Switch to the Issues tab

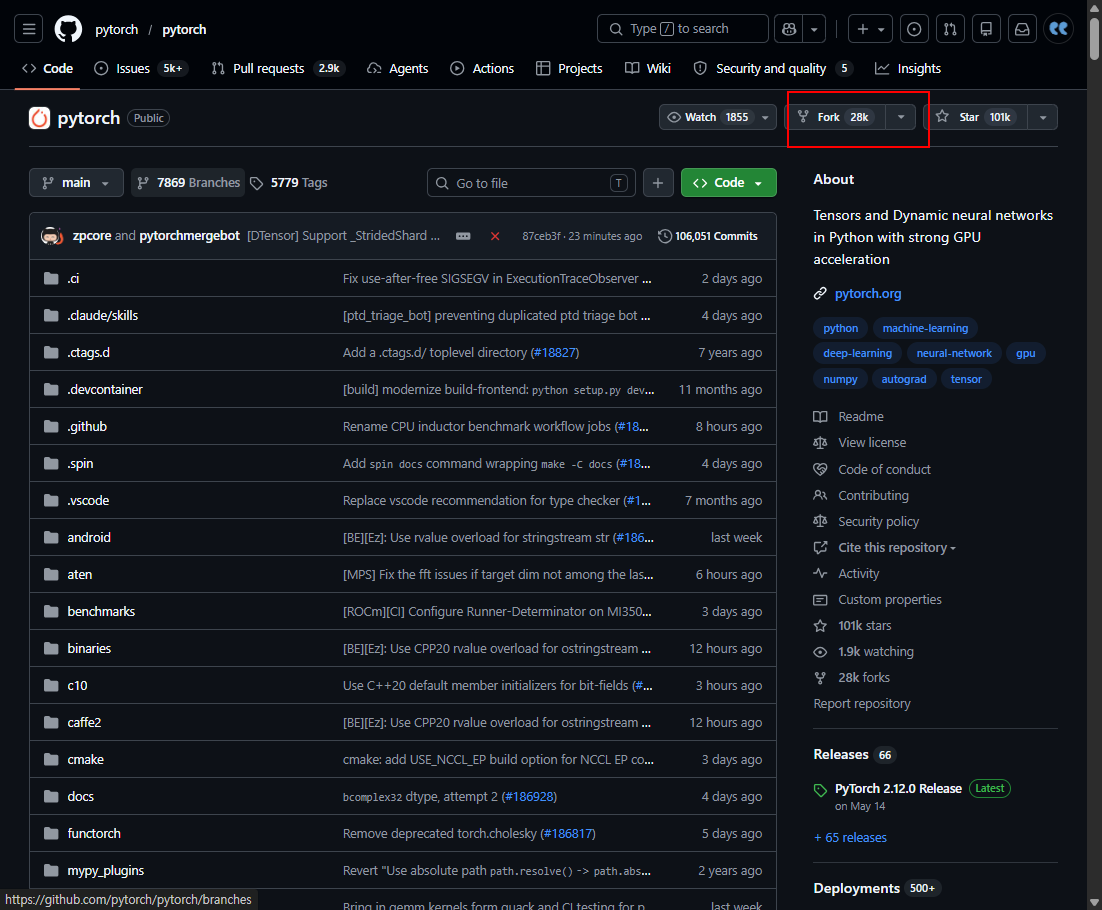point(141,68)
